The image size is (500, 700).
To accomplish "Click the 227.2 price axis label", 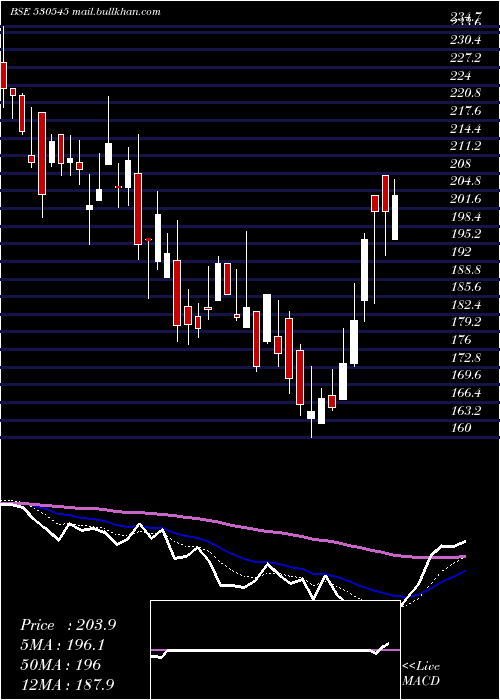I will pyautogui.click(x=465, y=58).
